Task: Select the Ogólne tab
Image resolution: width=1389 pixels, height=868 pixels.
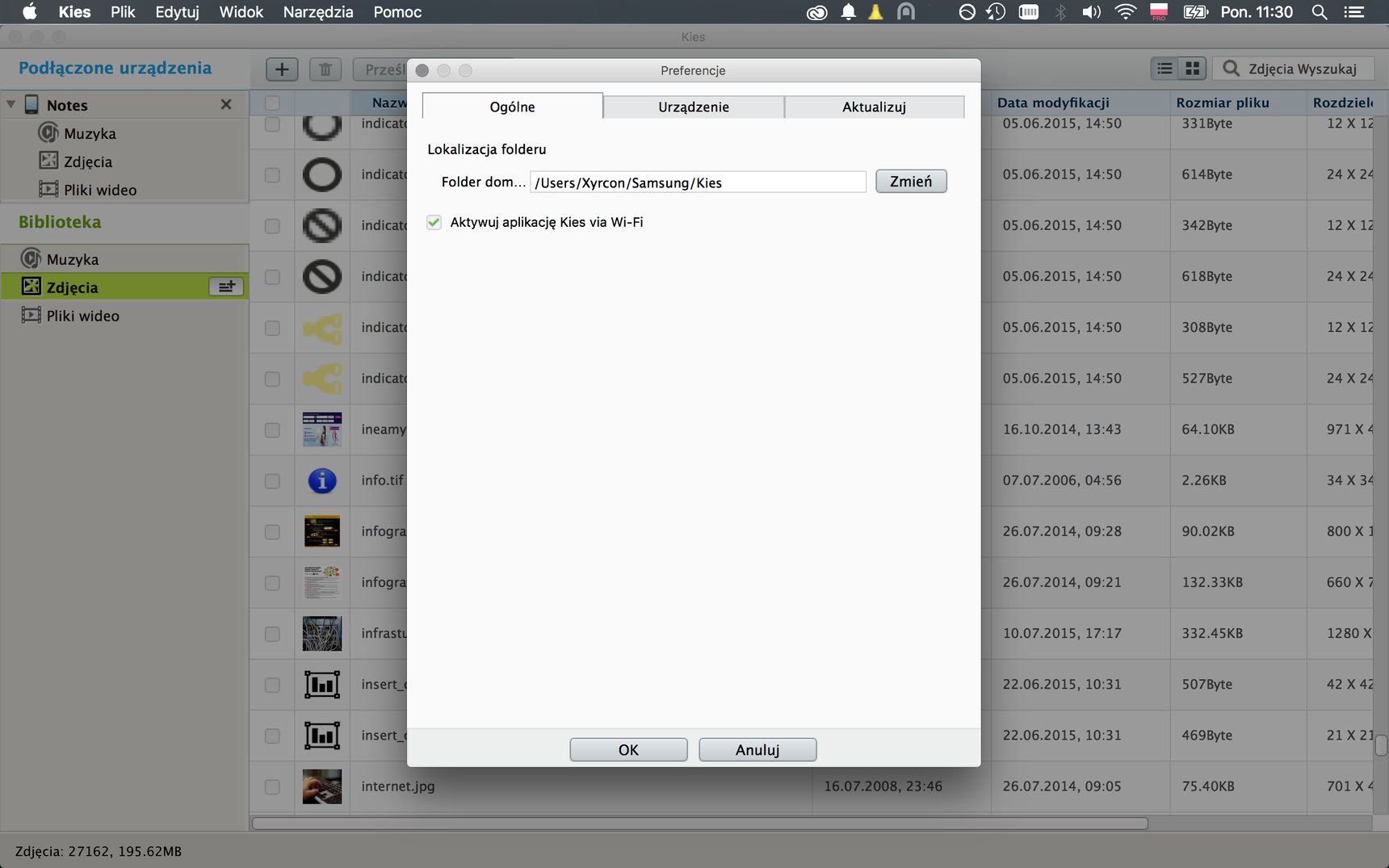Action: tap(513, 107)
